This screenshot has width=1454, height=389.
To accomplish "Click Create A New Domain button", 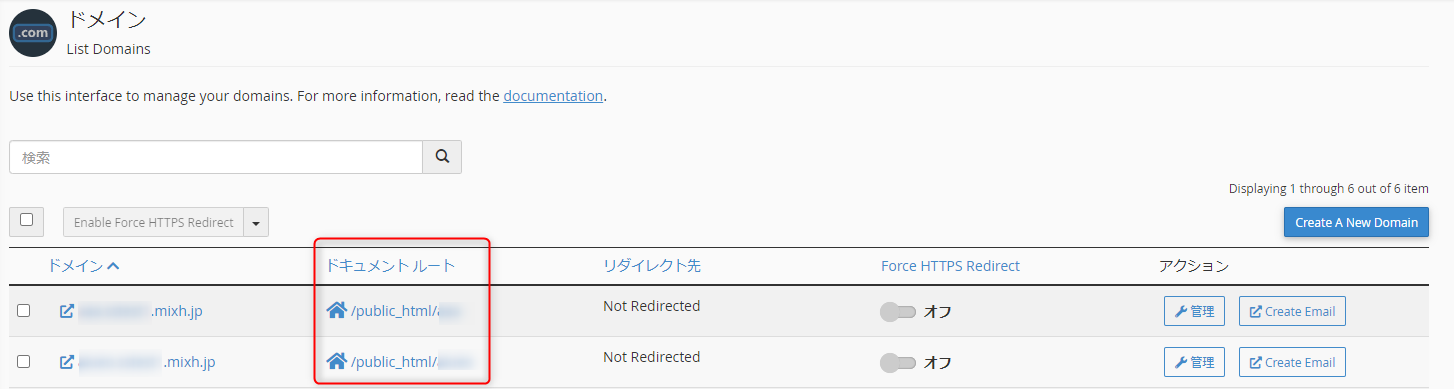I will click(1356, 222).
